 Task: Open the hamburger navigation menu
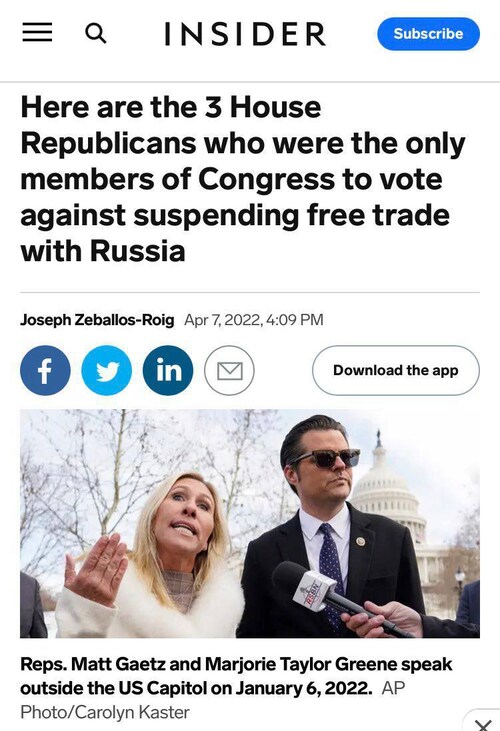coord(37,33)
